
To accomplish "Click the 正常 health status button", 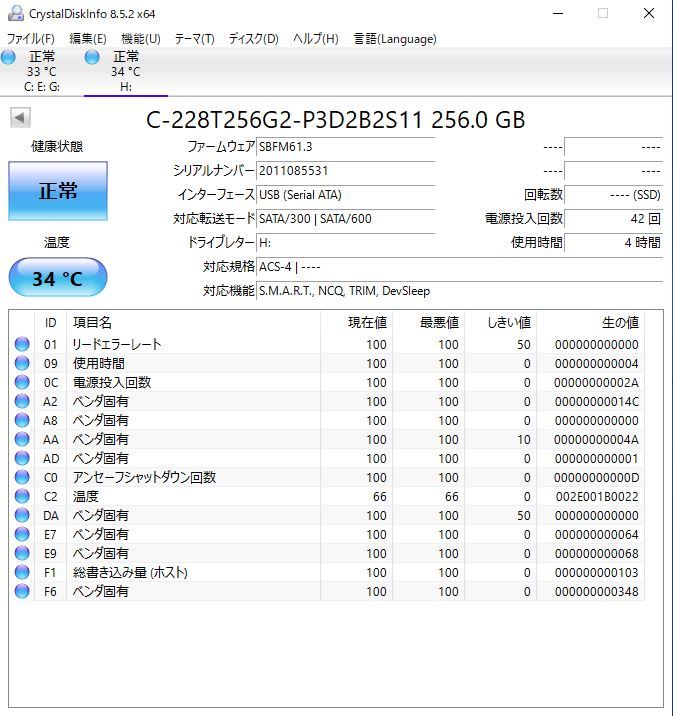I will click(x=58, y=190).
